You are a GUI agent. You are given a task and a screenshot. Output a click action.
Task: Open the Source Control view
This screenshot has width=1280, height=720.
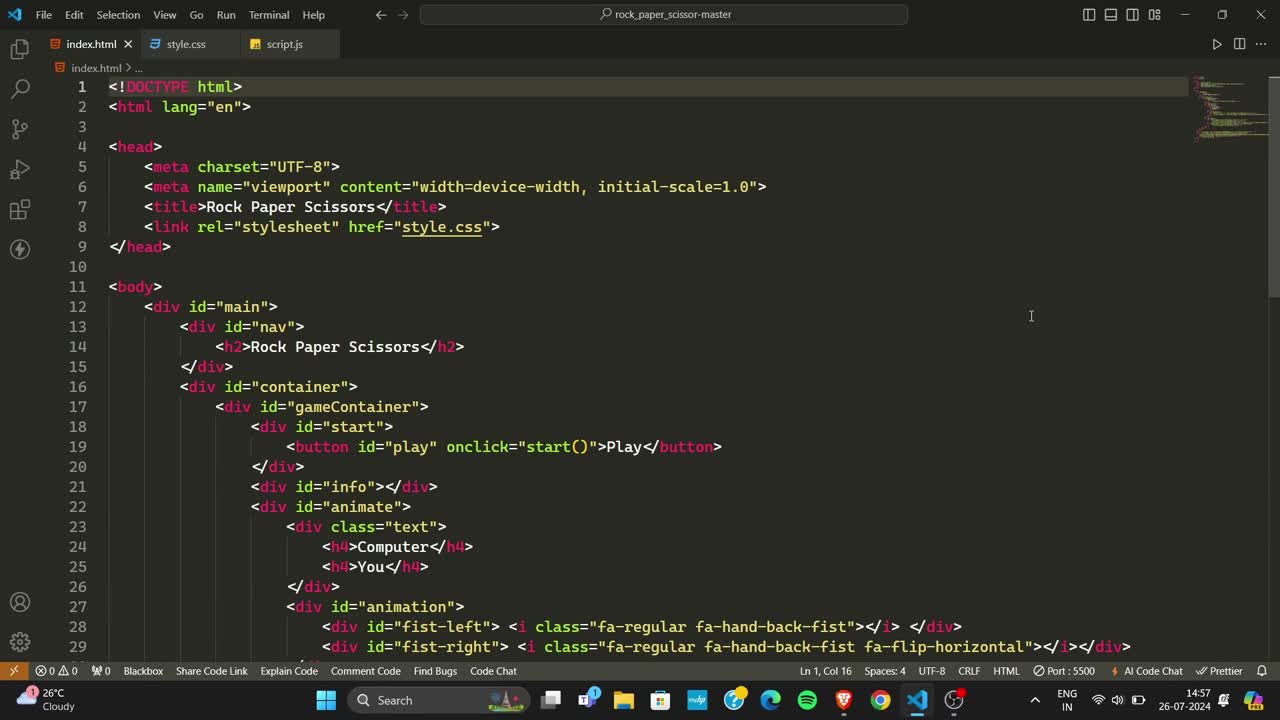pyautogui.click(x=20, y=129)
